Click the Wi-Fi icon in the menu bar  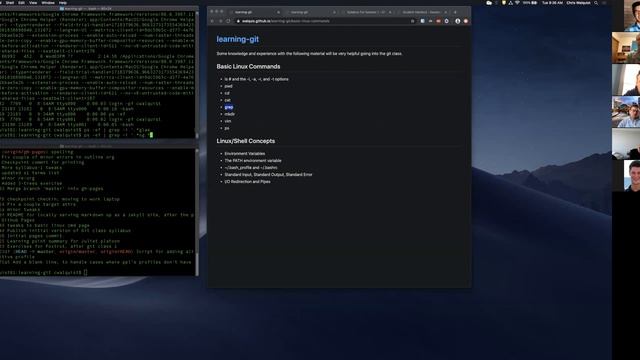tap(518, 2)
